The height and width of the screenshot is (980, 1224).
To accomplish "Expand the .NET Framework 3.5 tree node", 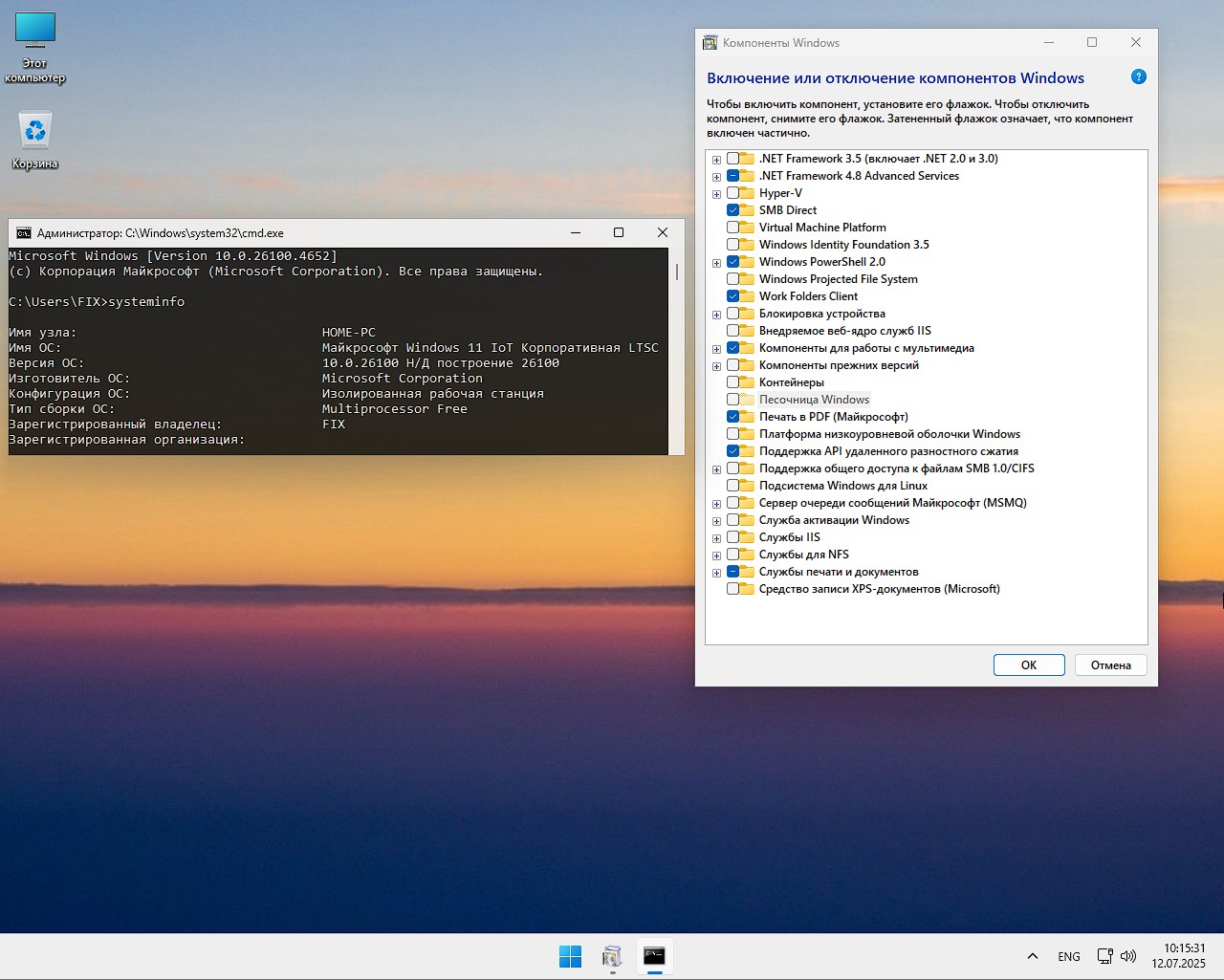I will pyautogui.click(x=716, y=160).
